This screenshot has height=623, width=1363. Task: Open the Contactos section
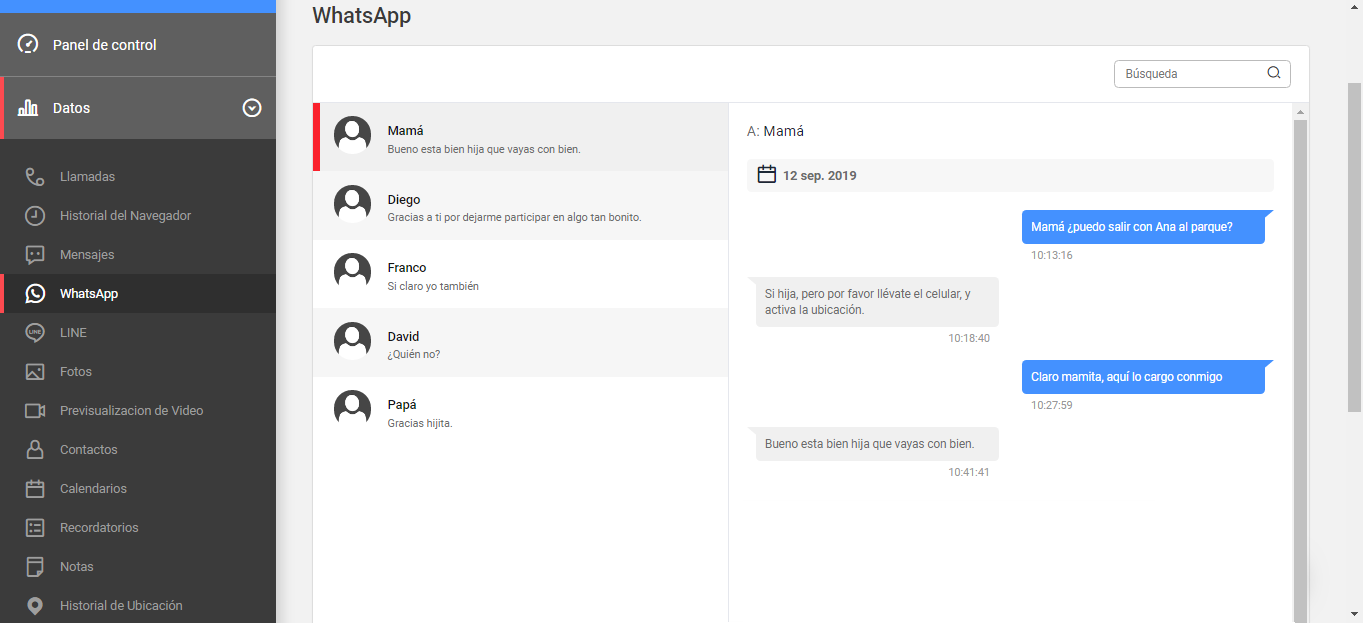click(x=138, y=450)
